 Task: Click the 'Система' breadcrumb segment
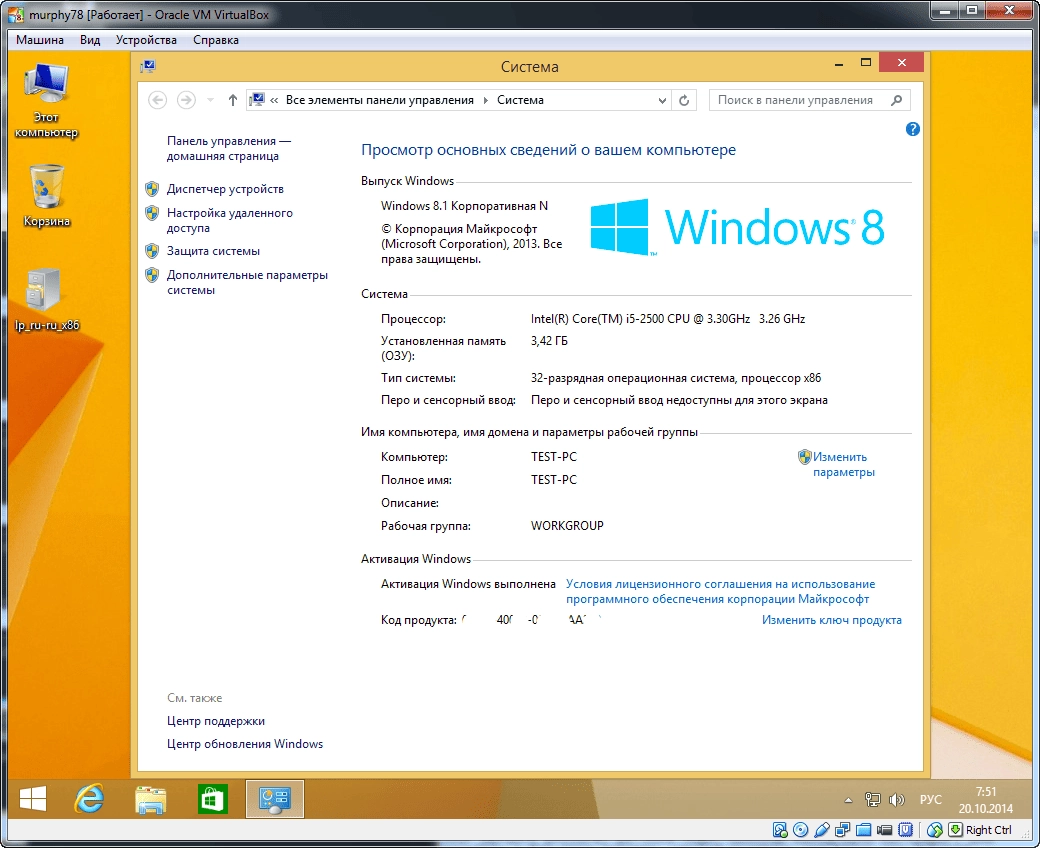coord(520,100)
